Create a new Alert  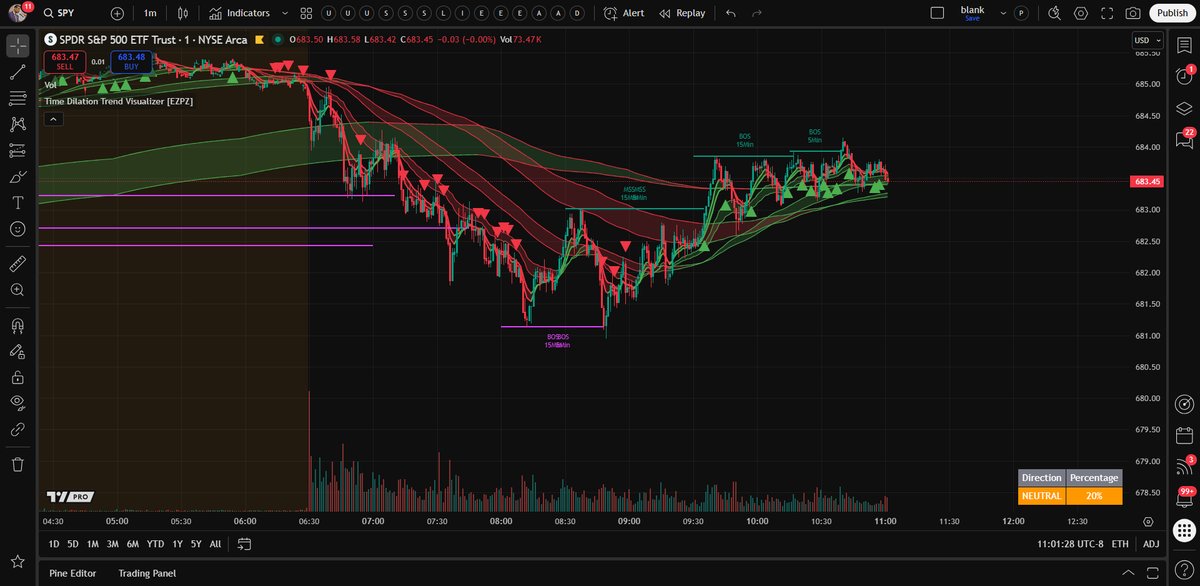pos(624,13)
